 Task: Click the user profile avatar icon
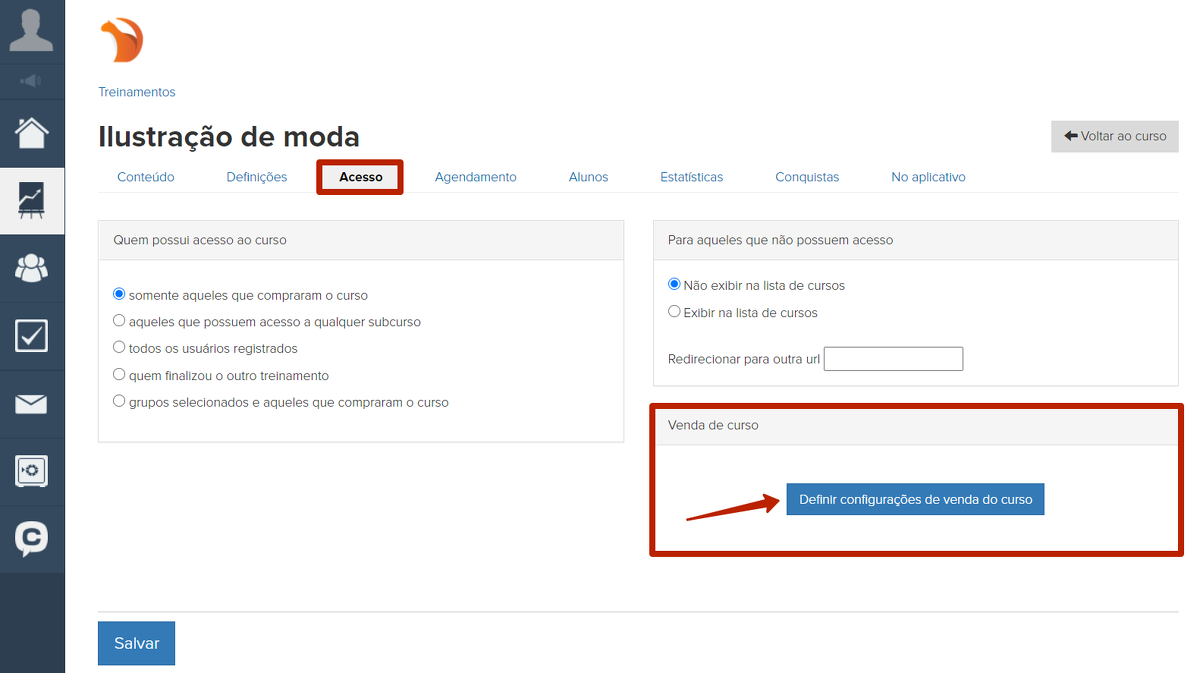[x=31, y=30]
